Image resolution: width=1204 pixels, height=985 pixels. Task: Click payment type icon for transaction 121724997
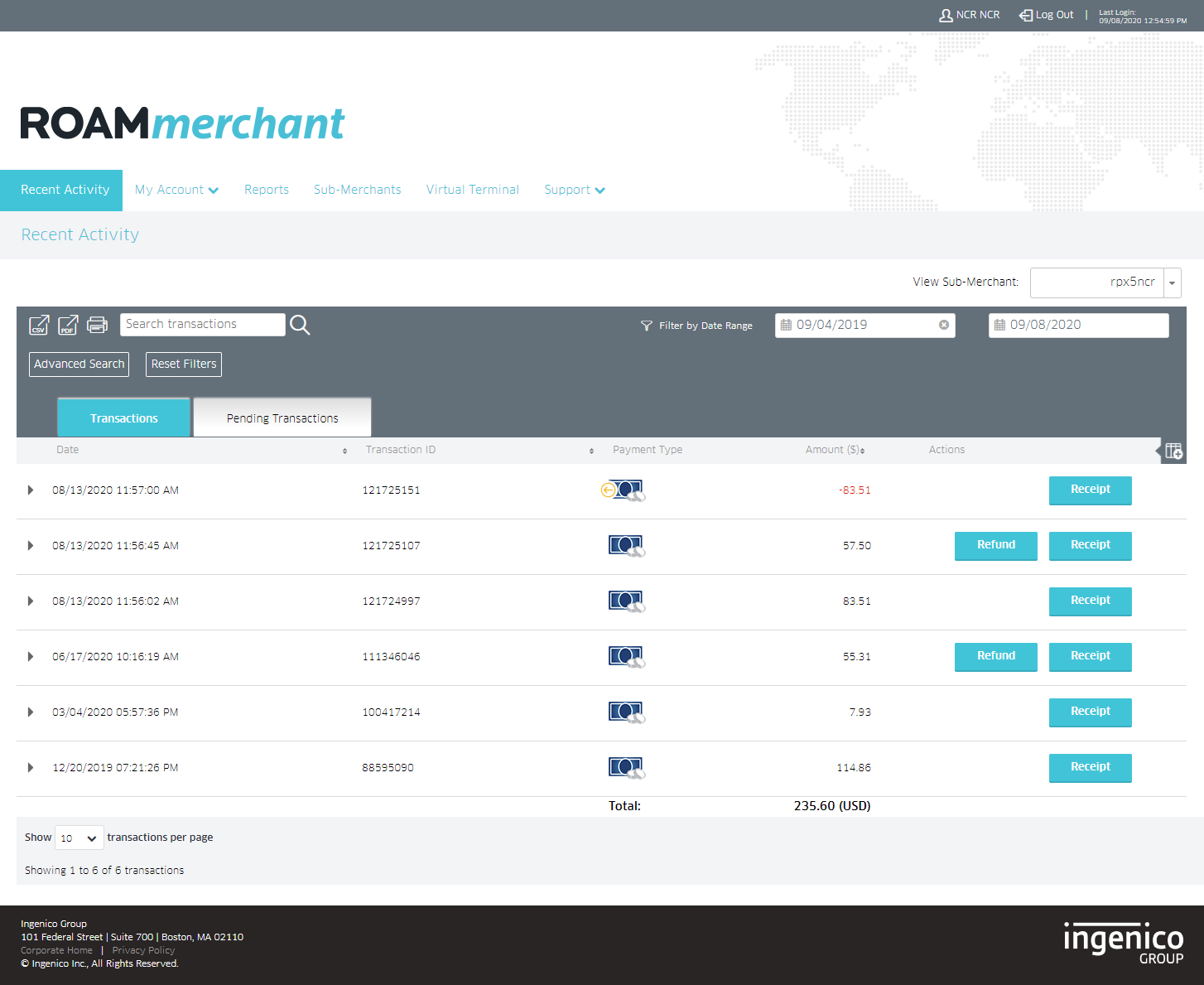point(627,601)
